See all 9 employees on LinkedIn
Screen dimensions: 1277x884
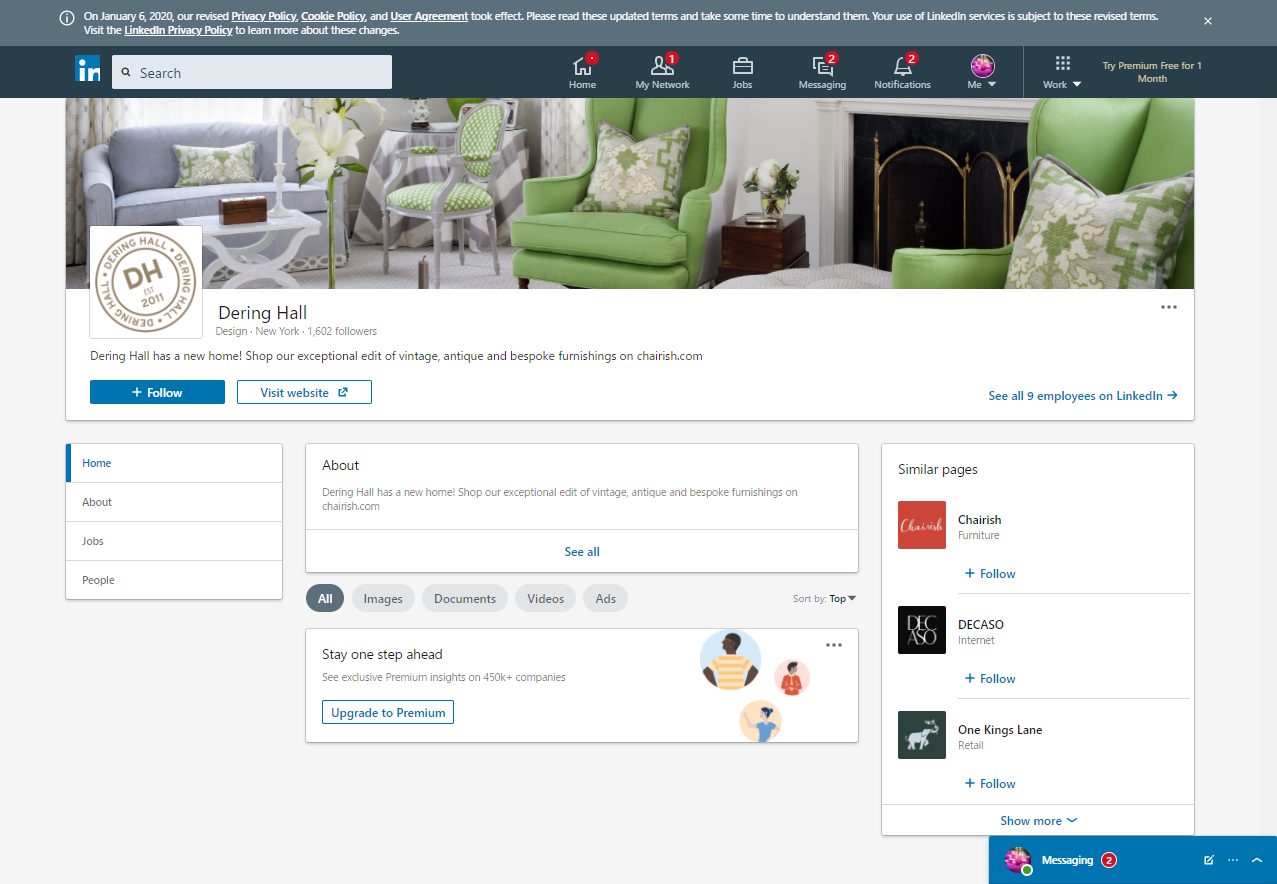[1083, 396]
